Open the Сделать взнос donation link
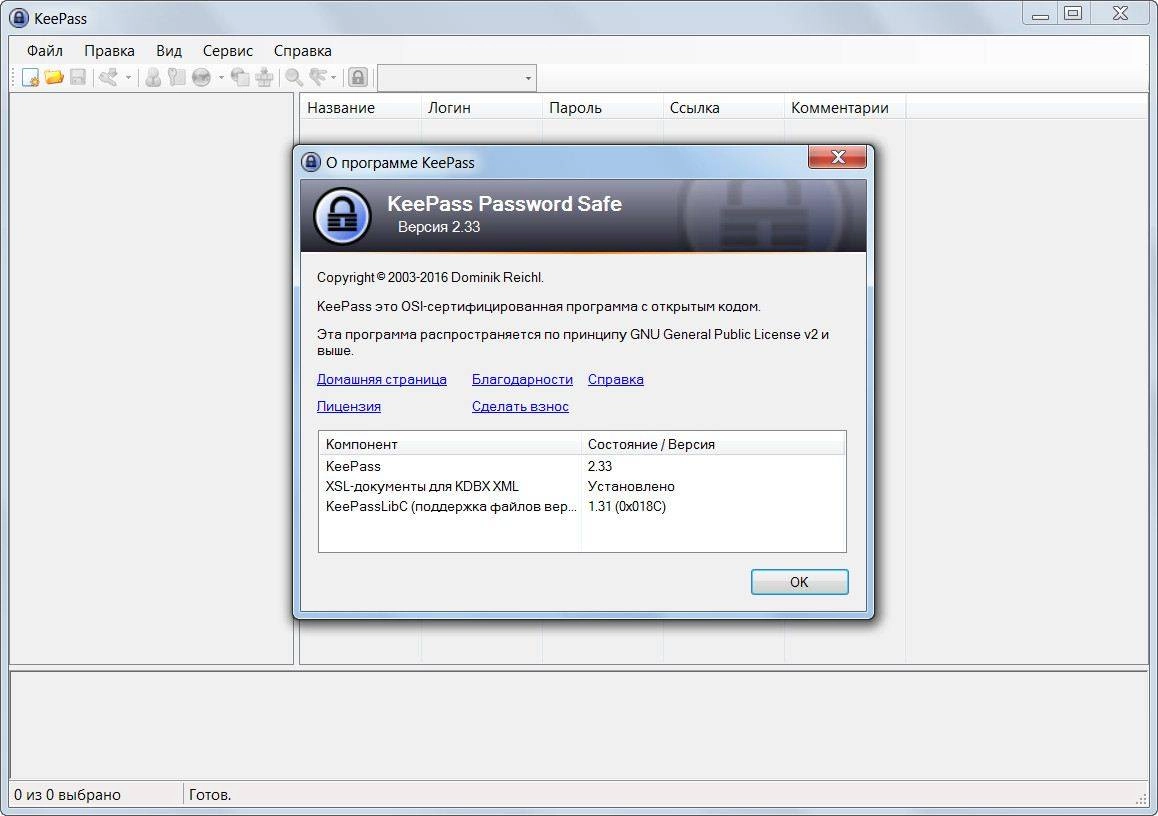 [520, 406]
